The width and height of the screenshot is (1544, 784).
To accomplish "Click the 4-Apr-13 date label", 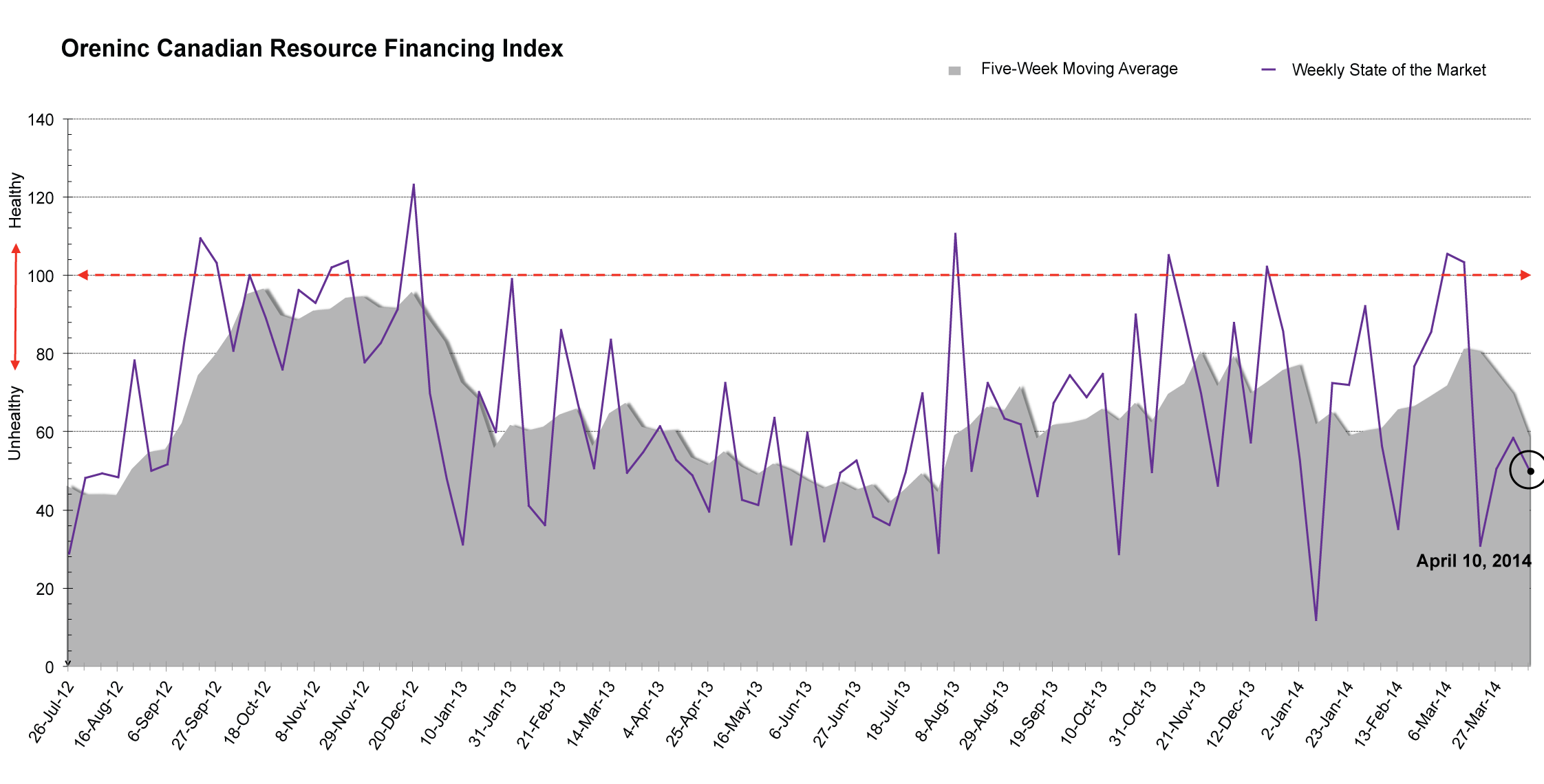I will pyautogui.click(x=643, y=710).
